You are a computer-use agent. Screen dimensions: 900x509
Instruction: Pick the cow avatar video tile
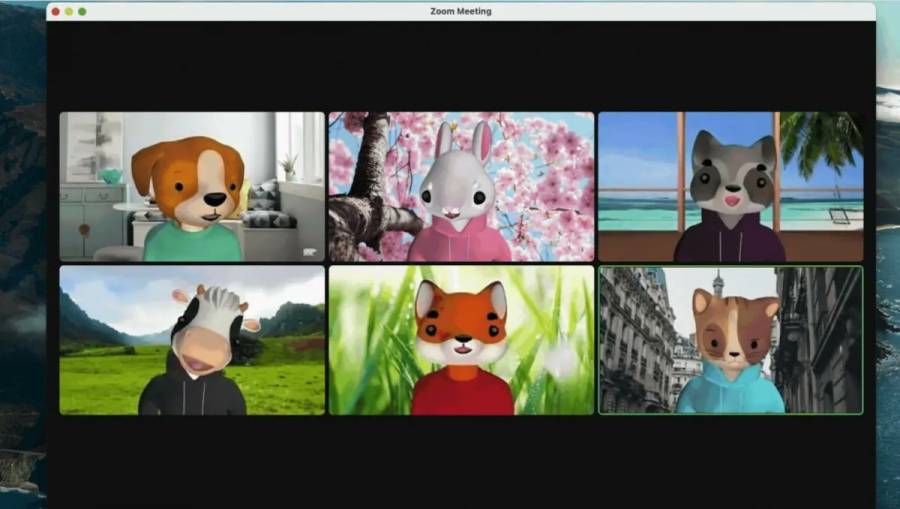(192, 340)
